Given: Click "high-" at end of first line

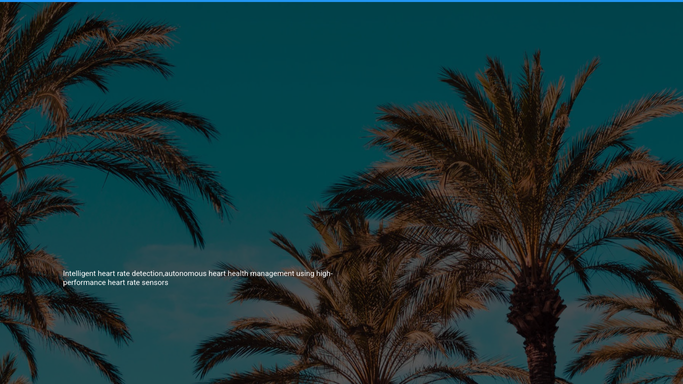Looking at the screenshot, I should click(324, 274).
